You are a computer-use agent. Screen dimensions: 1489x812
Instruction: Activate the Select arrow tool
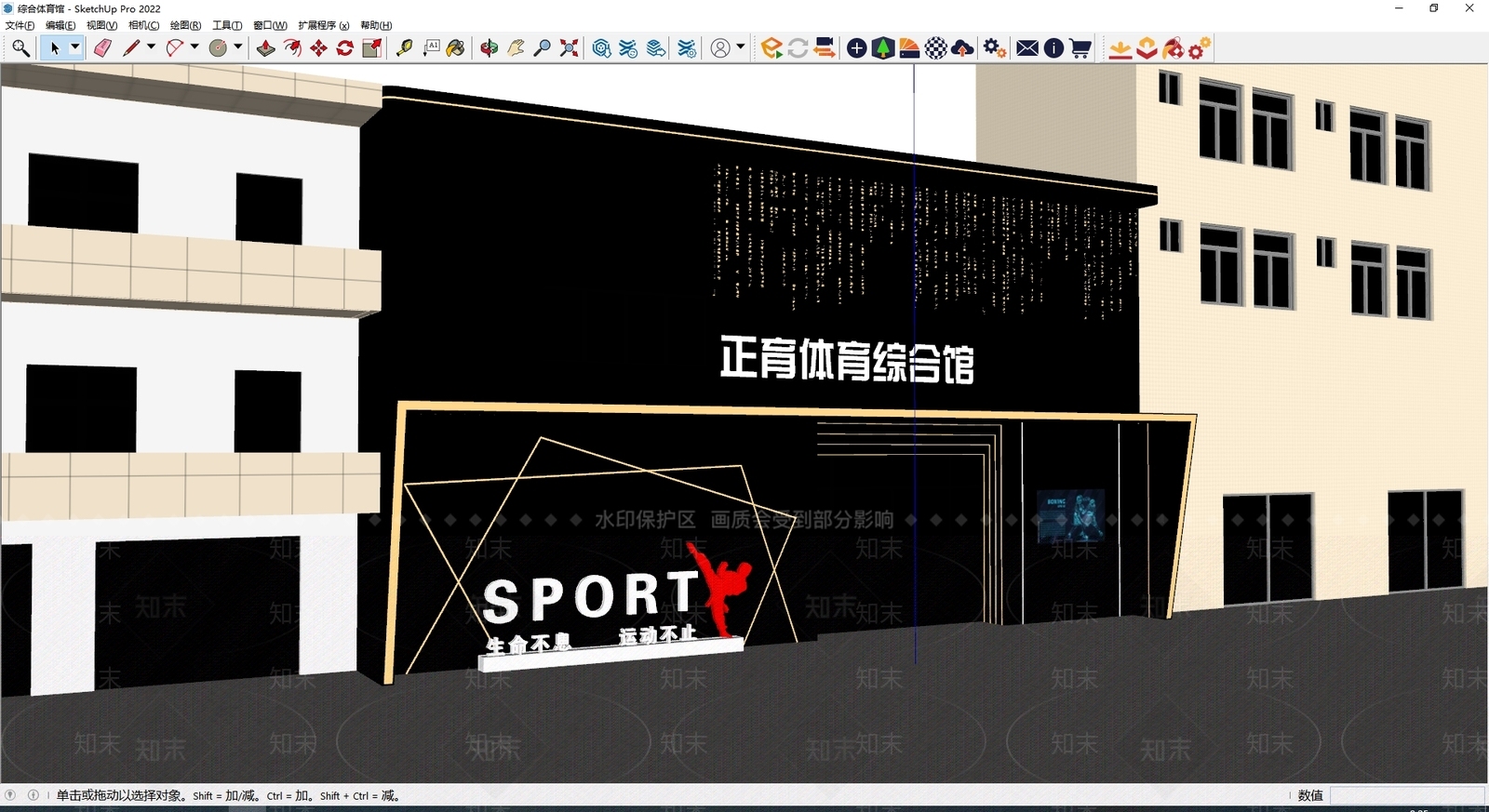54,47
